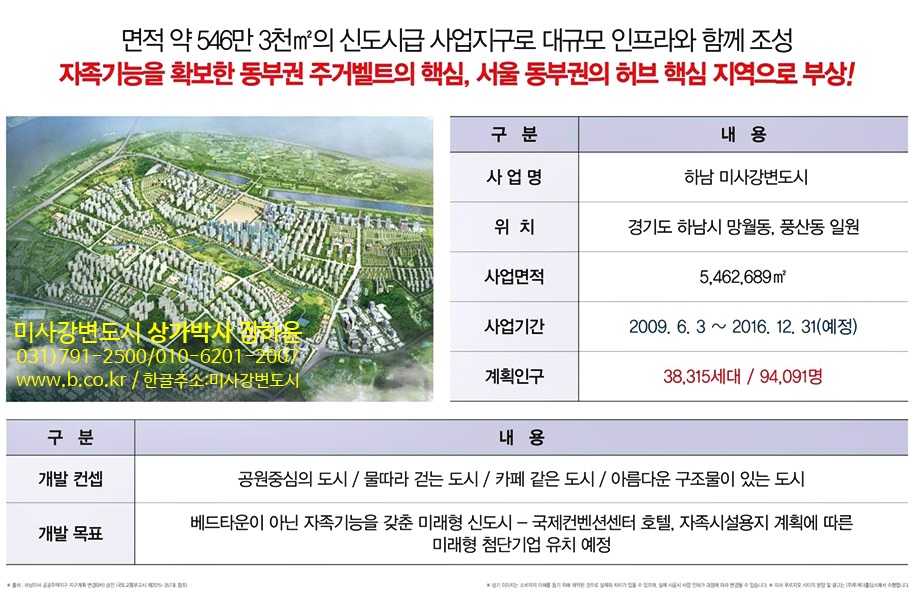Click the "구 분" header above "개발 컨셉"
This screenshot has width=915, height=595.
click(71, 438)
